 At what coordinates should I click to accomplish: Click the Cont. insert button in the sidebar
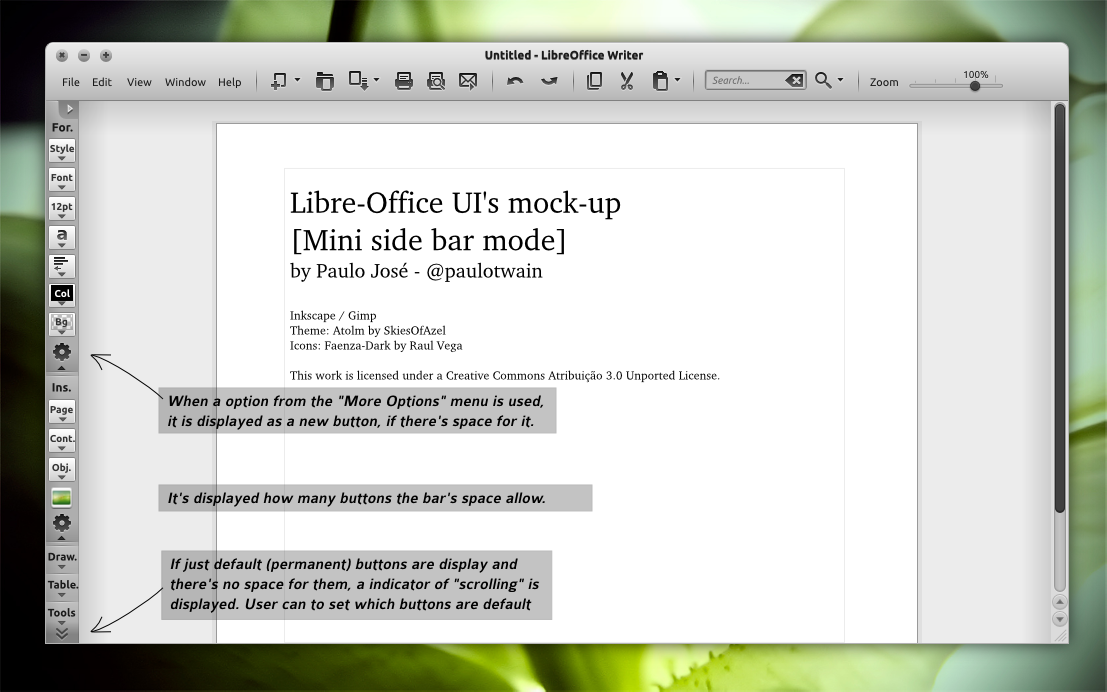tap(61, 440)
